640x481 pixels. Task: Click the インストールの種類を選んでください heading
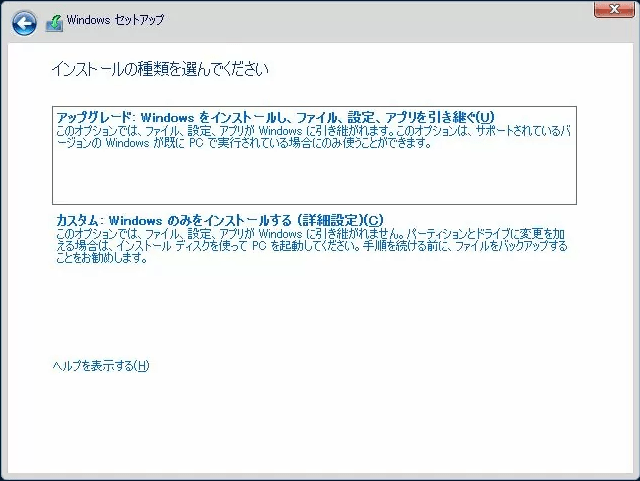(159, 70)
